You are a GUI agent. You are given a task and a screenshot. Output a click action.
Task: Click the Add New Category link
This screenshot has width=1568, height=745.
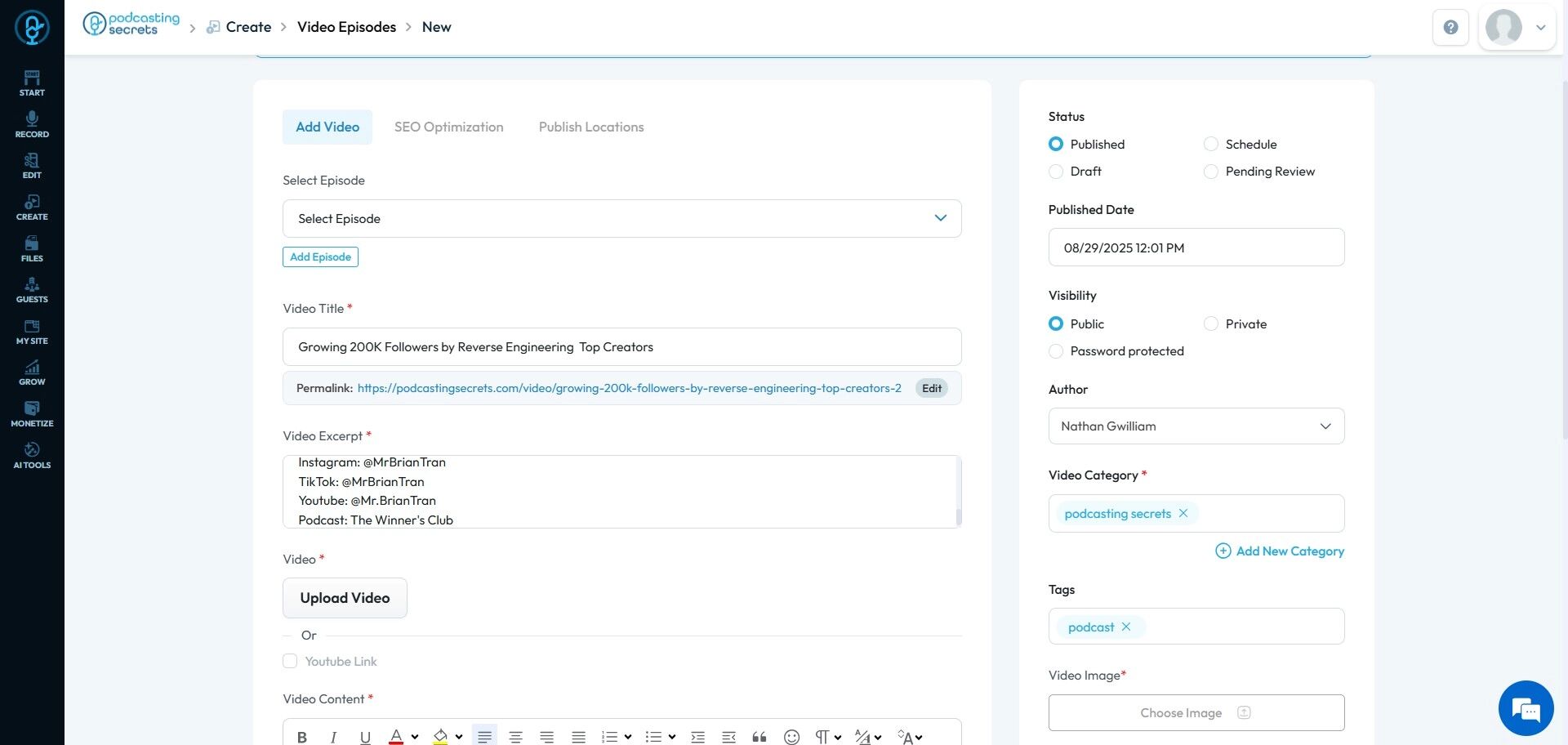coord(1280,551)
